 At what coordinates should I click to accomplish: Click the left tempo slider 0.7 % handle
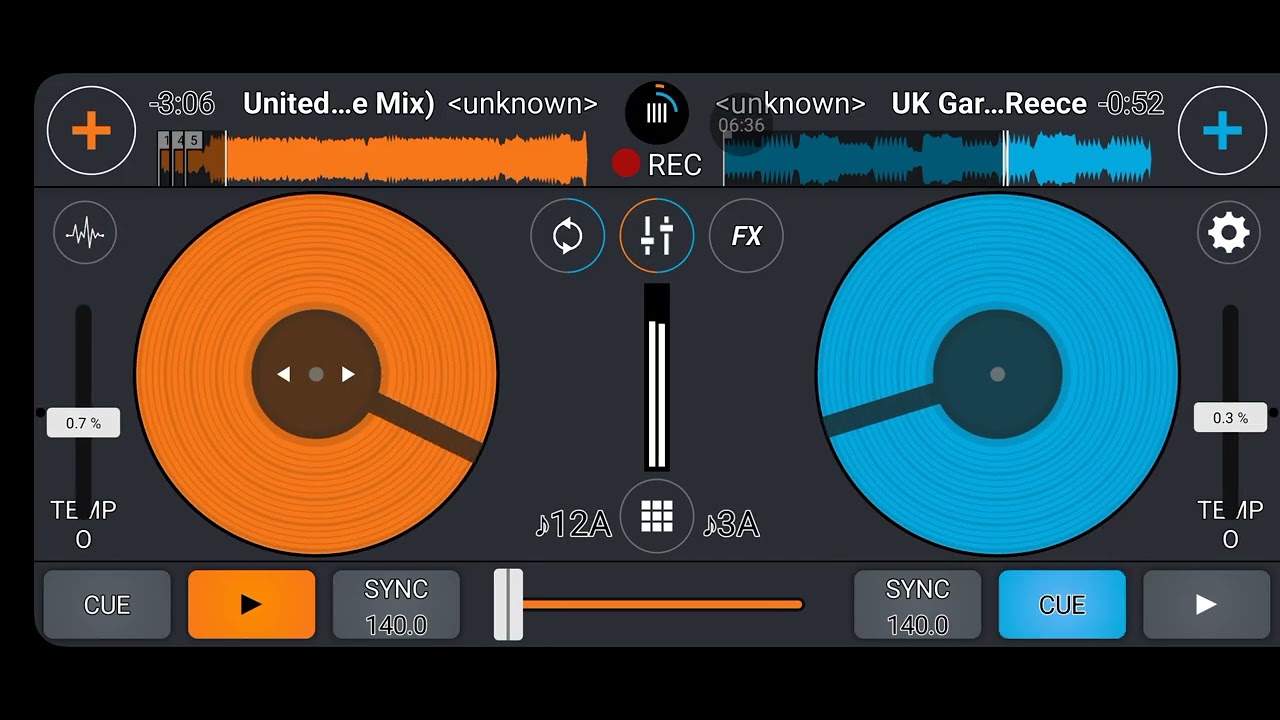(x=83, y=423)
